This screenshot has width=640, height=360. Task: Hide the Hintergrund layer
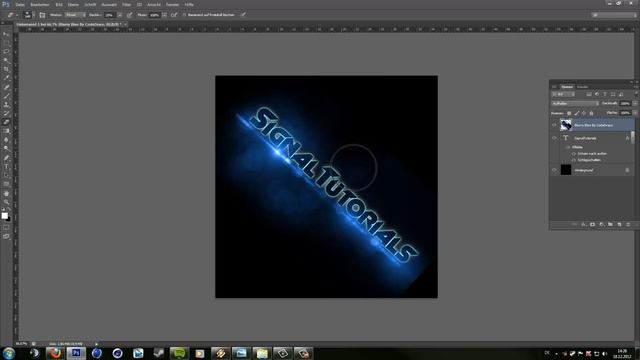click(554, 170)
